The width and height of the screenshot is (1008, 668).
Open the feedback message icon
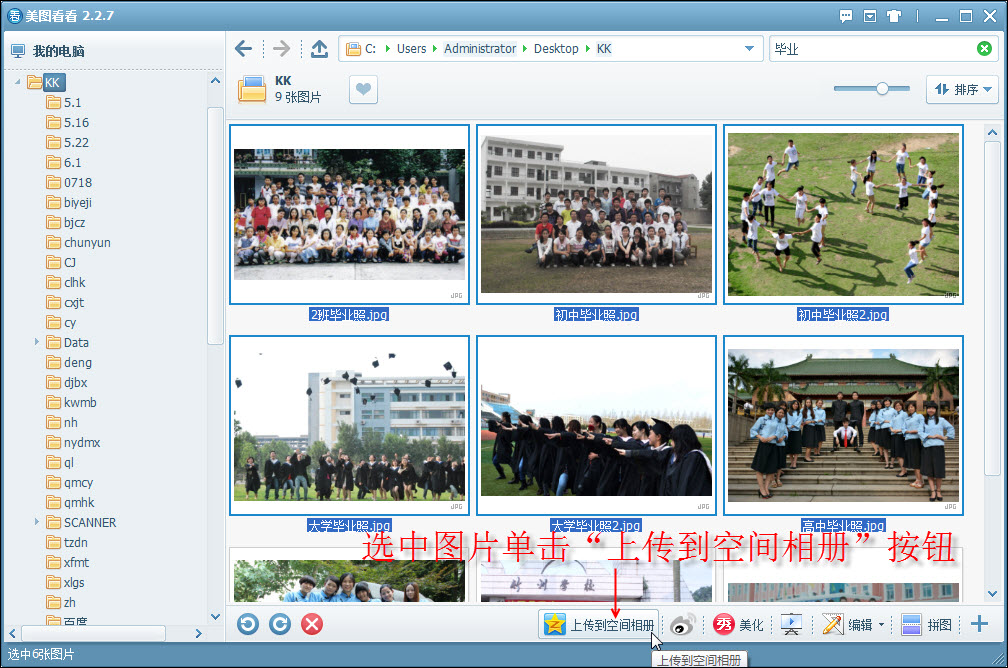point(846,16)
